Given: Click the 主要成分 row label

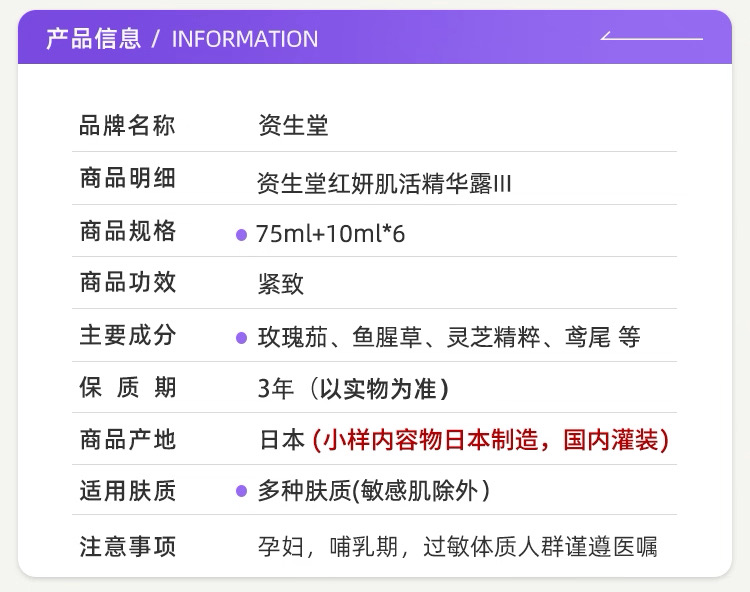Looking at the screenshot, I should [127, 335].
